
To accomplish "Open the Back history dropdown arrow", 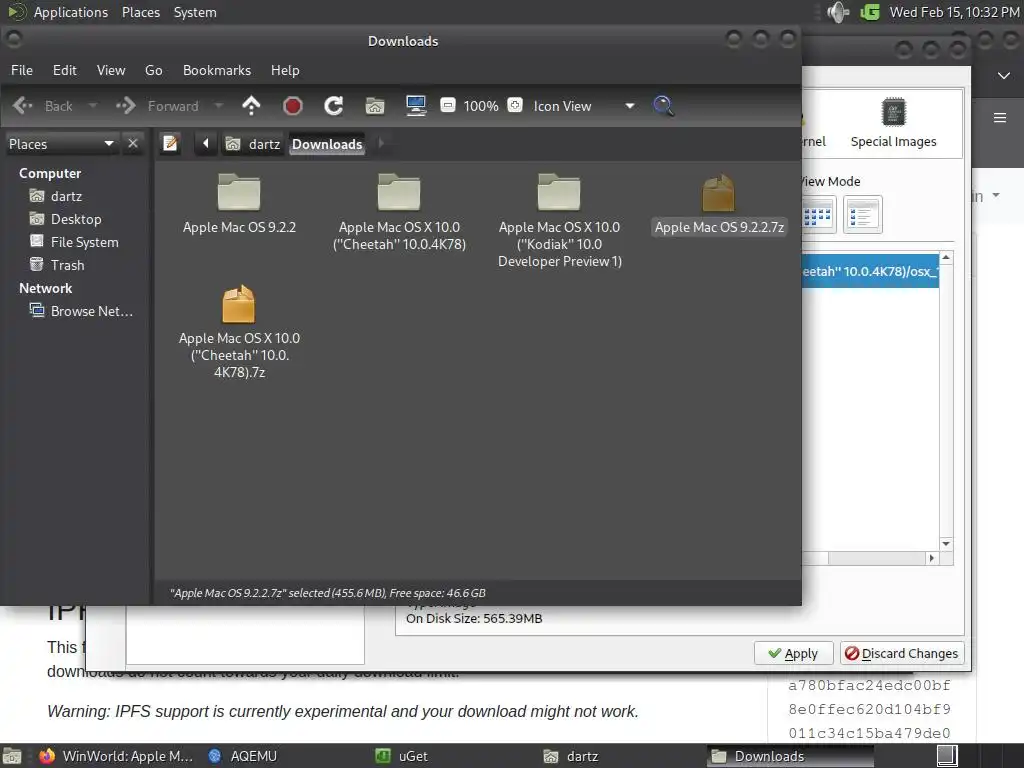I will tap(92, 106).
